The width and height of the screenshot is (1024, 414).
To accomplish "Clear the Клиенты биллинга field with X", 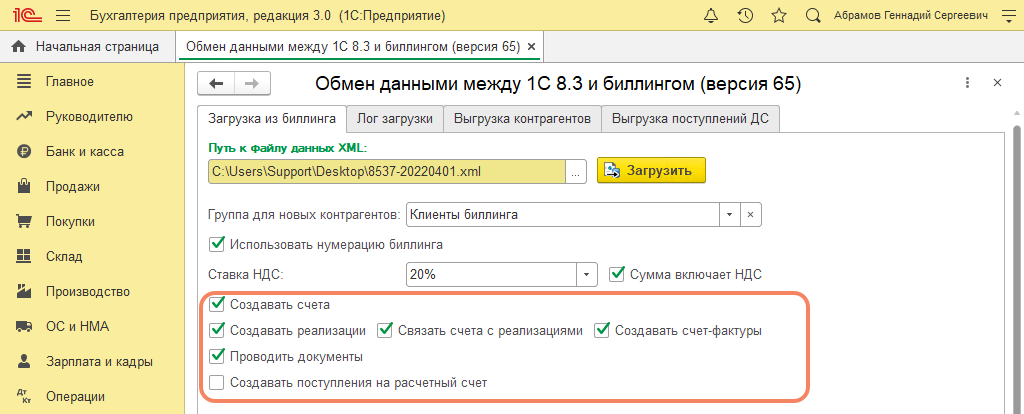I will 751,214.
